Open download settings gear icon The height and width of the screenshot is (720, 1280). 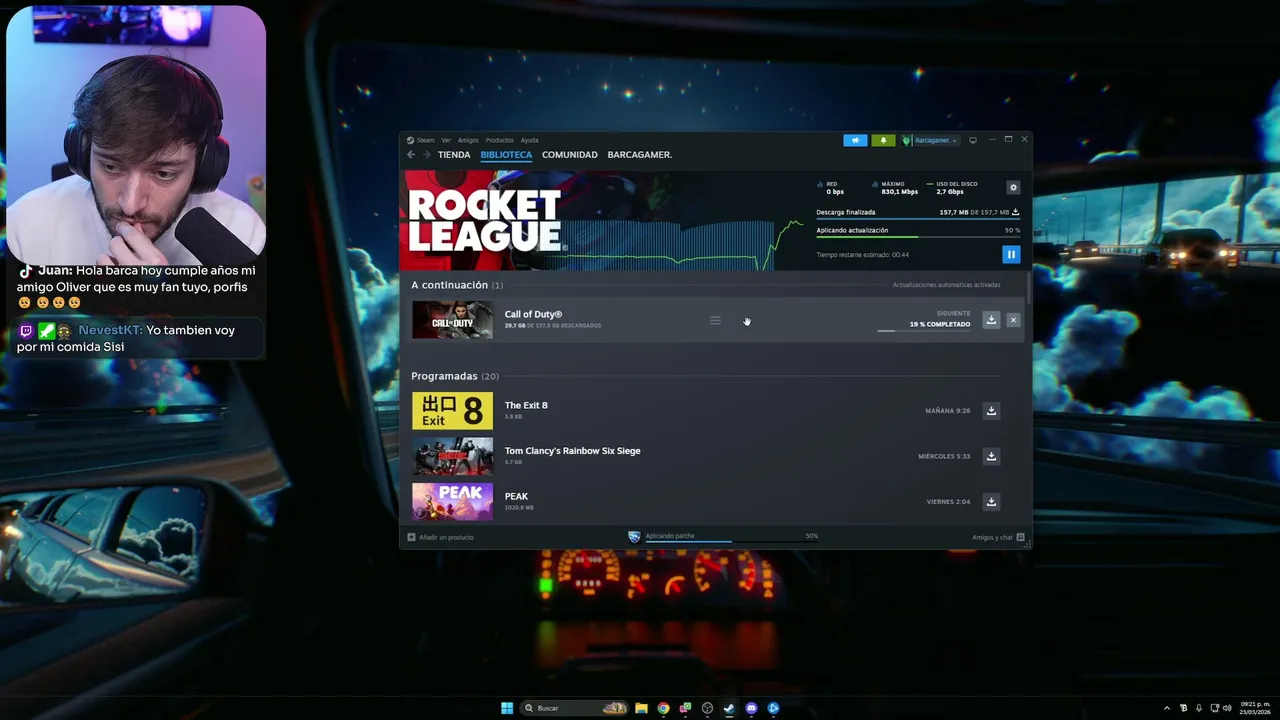1013,187
